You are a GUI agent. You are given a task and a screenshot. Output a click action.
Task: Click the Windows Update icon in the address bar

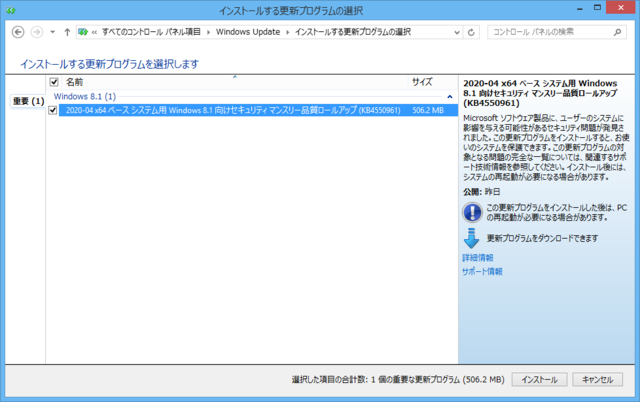pos(83,32)
